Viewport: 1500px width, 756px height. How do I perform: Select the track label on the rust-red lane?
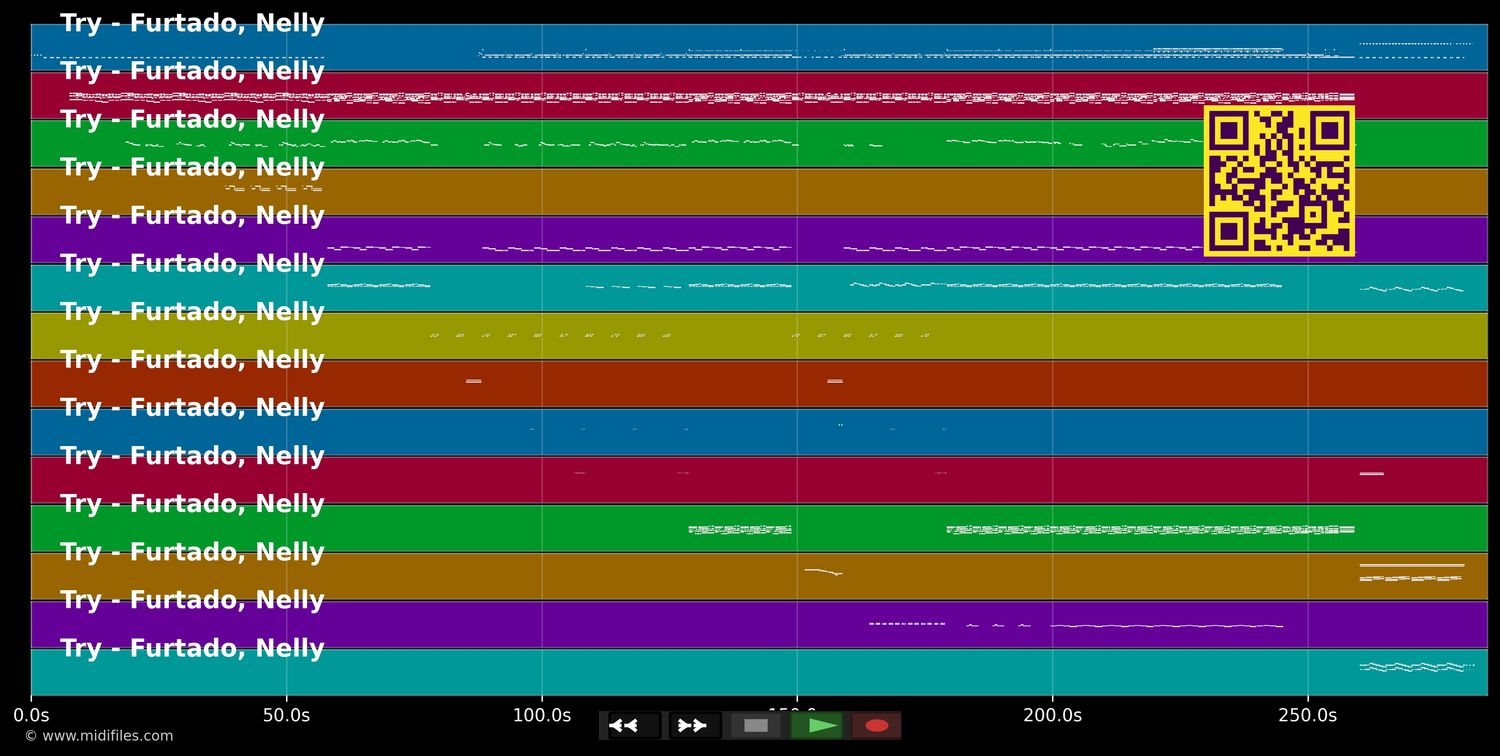tap(192, 360)
